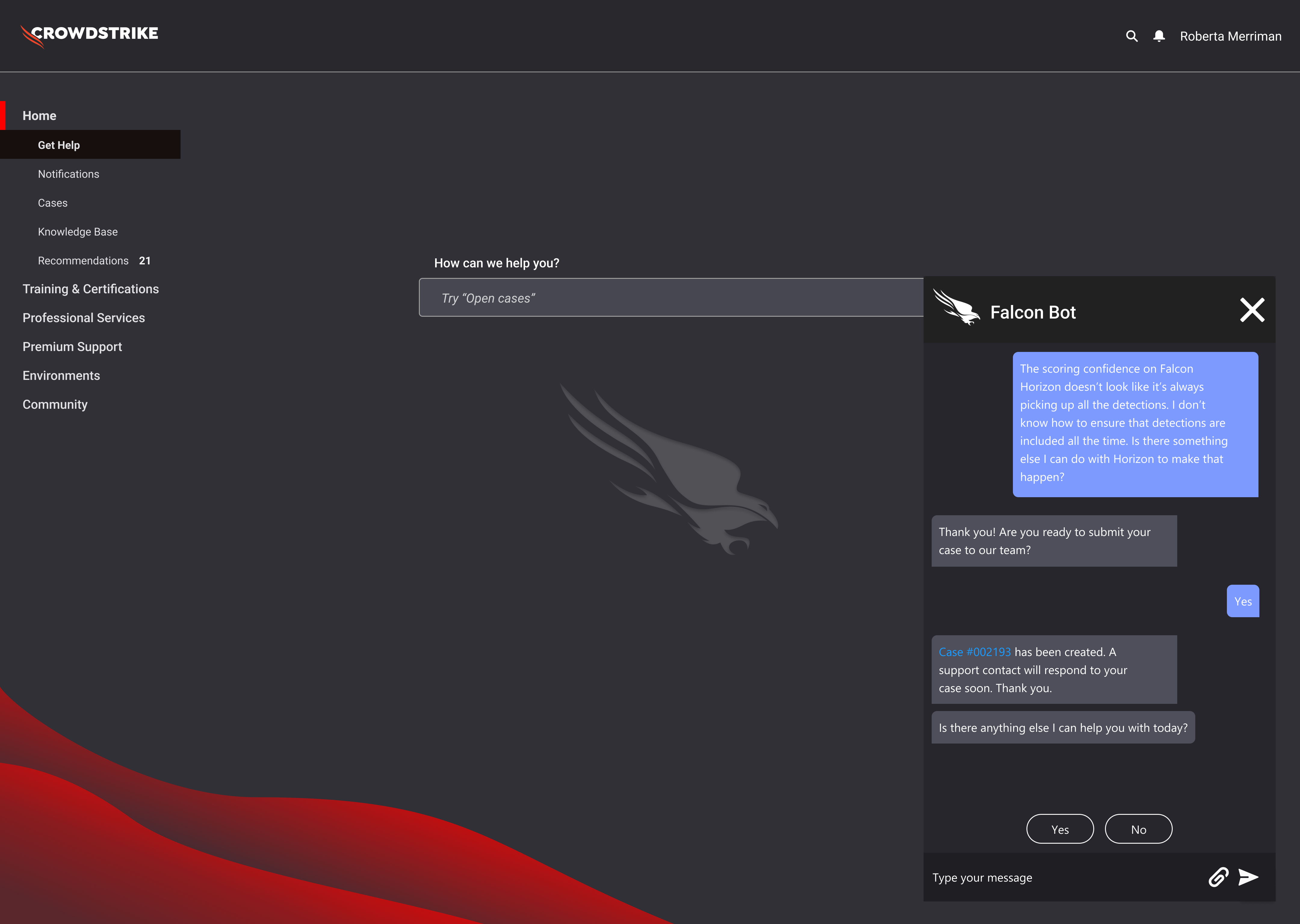Open Recommendations sidebar item
Image resolution: width=1300 pixels, height=924 pixels.
83,260
